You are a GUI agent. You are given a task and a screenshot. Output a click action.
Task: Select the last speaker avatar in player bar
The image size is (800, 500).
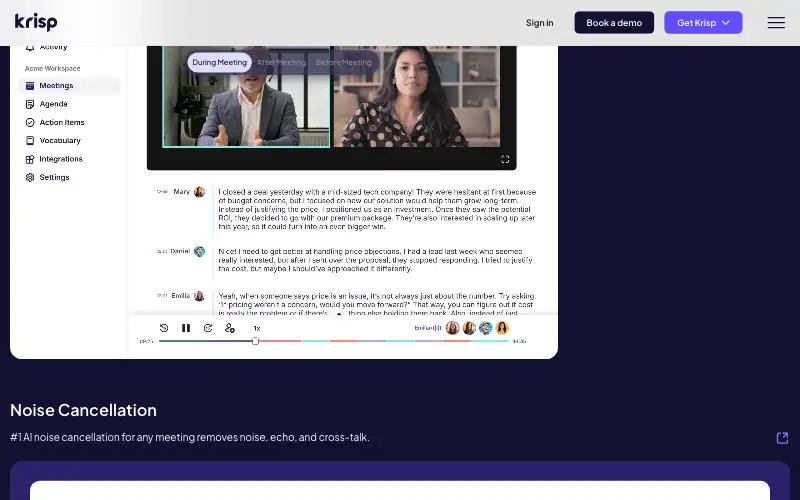point(502,328)
